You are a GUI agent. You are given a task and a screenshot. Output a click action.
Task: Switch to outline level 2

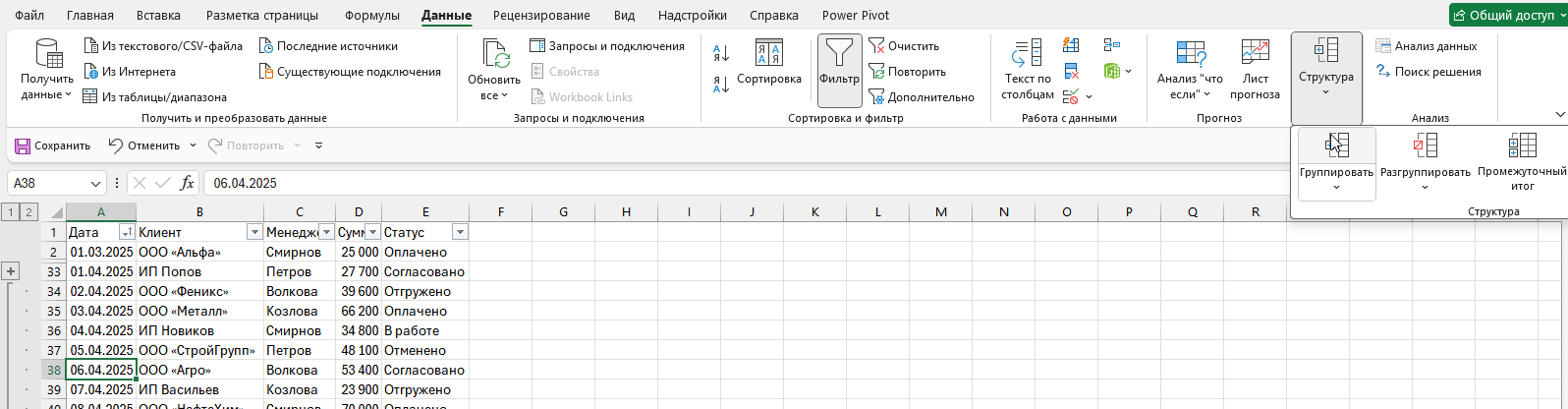[x=28, y=211]
